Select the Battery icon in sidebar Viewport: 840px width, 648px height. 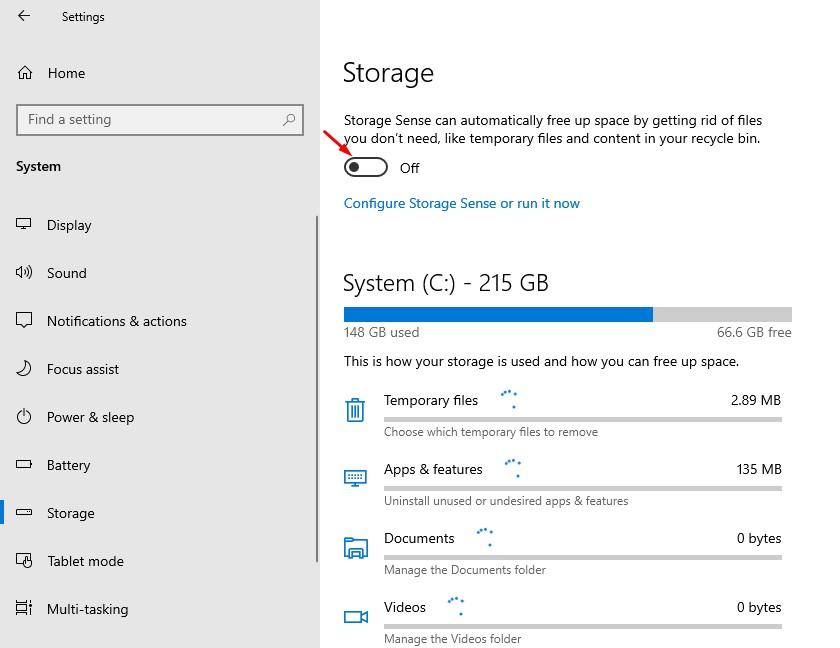[x=23, y=465]
